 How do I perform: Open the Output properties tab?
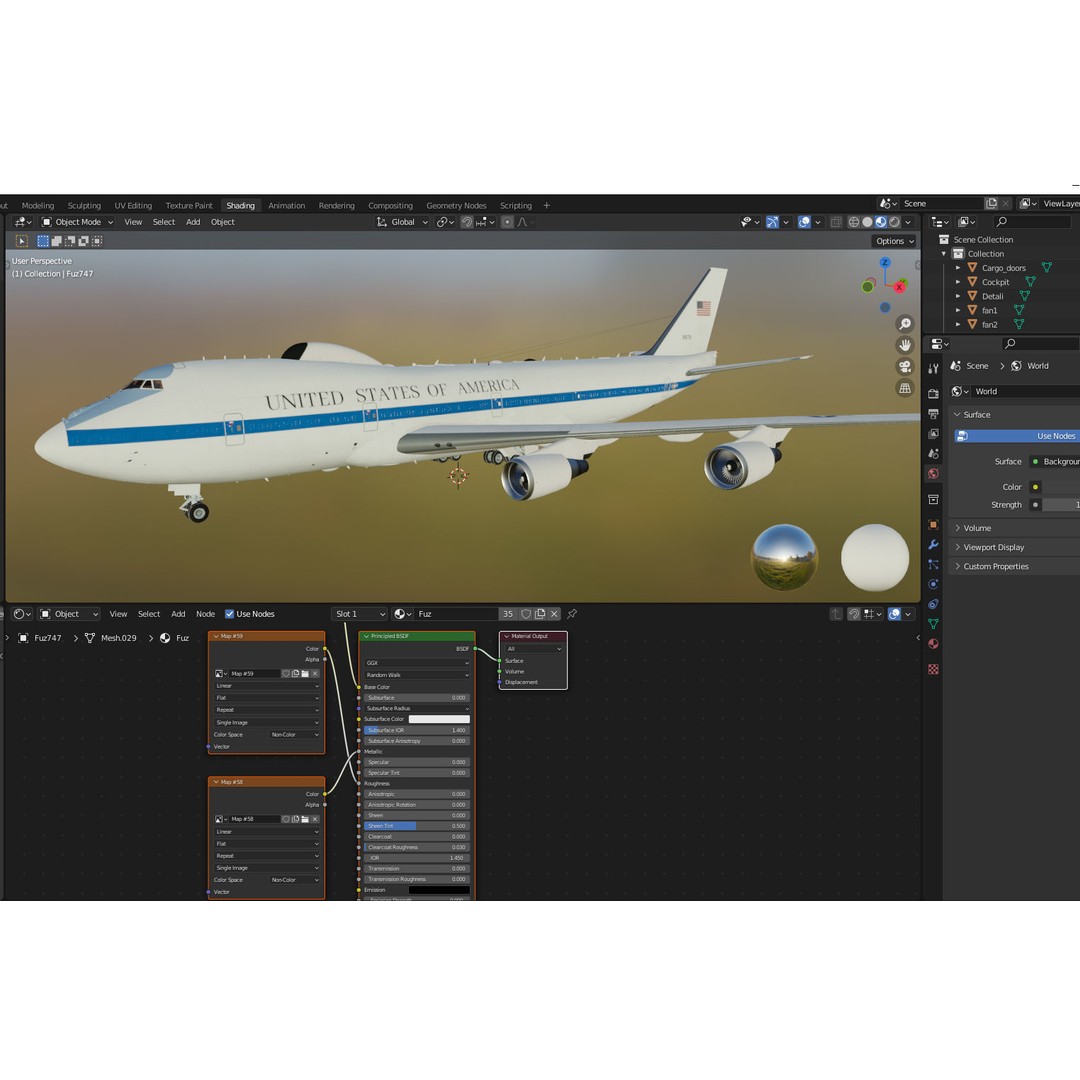933,414
